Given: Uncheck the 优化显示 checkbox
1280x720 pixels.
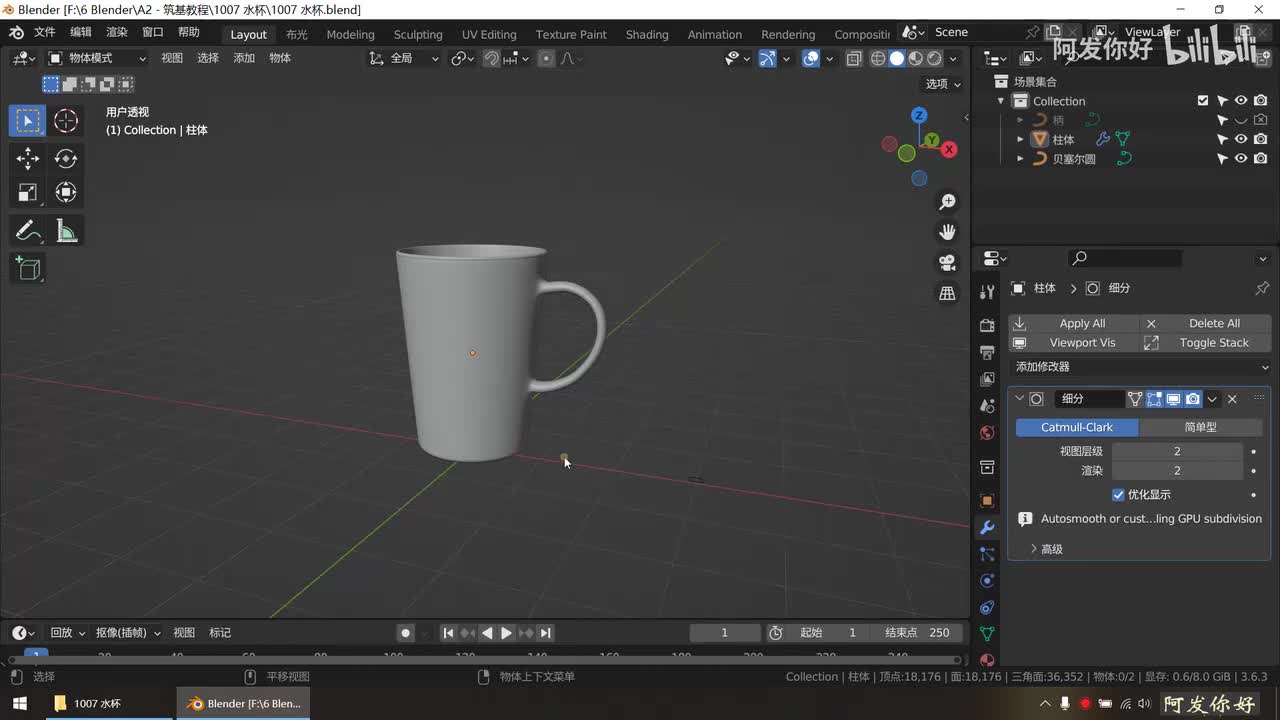Looking at the screenshot, I should [1118, 495].
